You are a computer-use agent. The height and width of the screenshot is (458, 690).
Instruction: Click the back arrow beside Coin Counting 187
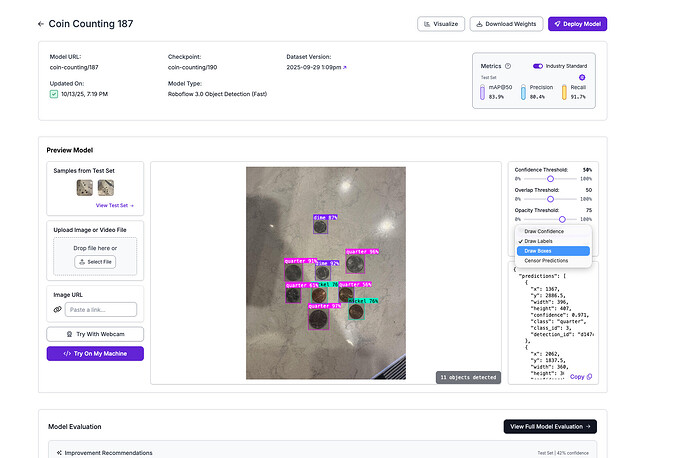tap(41, 23)
